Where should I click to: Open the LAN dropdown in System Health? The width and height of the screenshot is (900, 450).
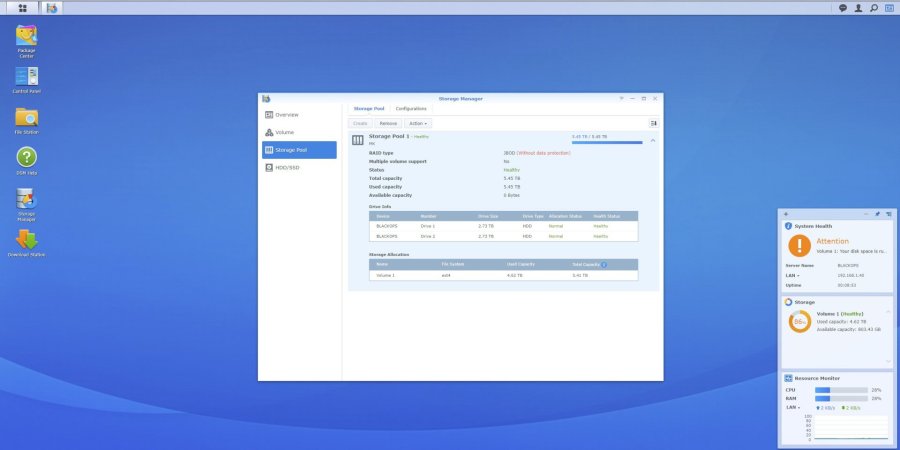point(791,276)
